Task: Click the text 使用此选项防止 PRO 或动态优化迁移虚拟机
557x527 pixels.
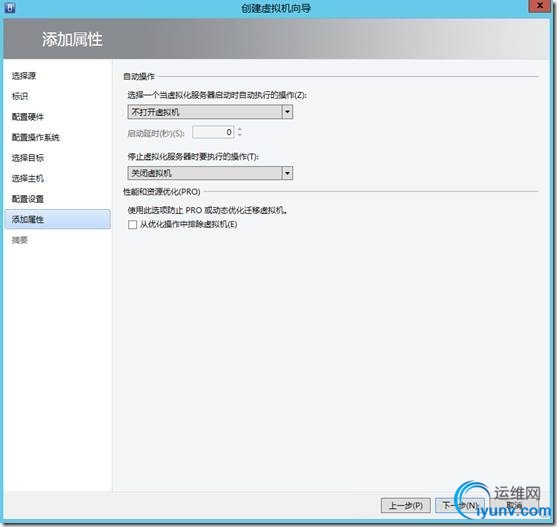Action: (207, 210)
